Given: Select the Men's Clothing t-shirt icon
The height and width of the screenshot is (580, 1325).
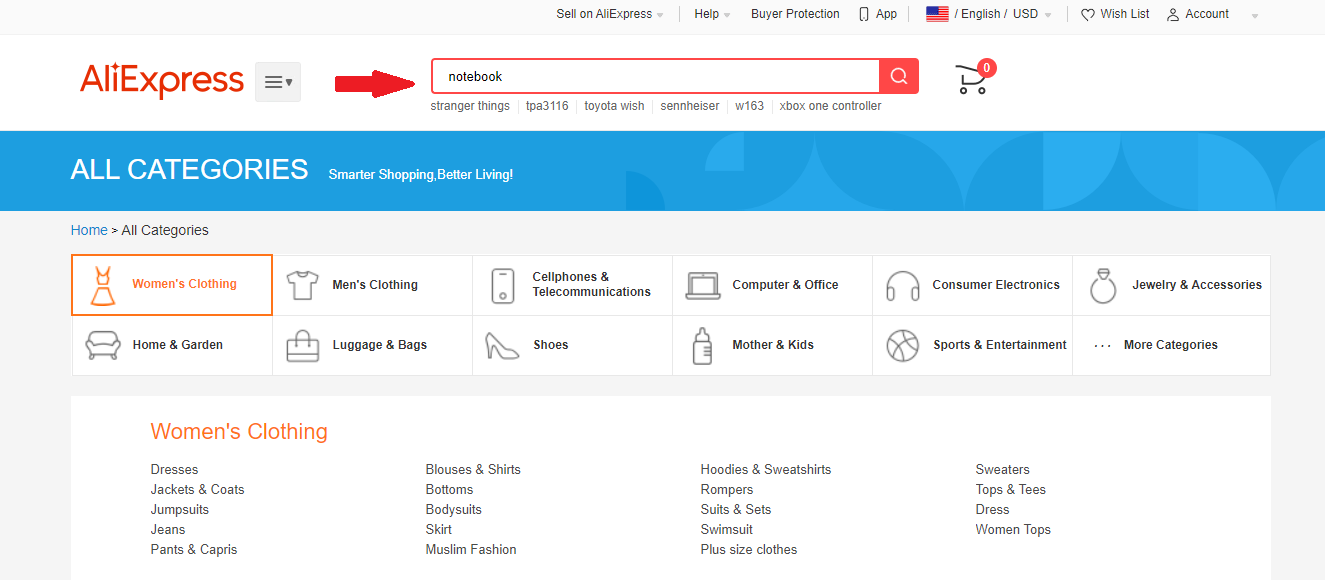Looking at the screenshot, I should pyautogui.click(x=302, y=285).
